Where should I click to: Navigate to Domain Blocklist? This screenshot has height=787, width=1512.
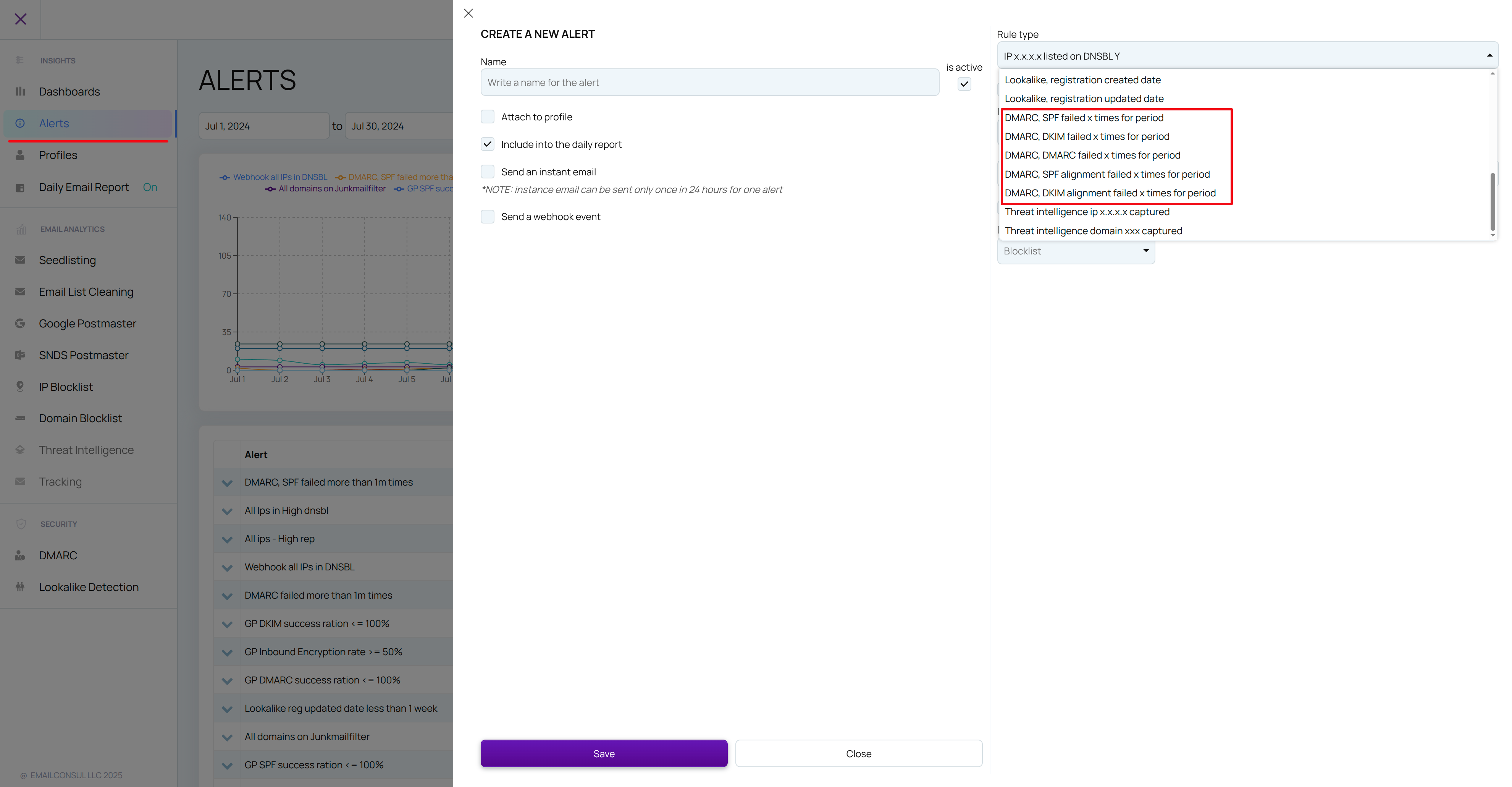pos(81,418)
